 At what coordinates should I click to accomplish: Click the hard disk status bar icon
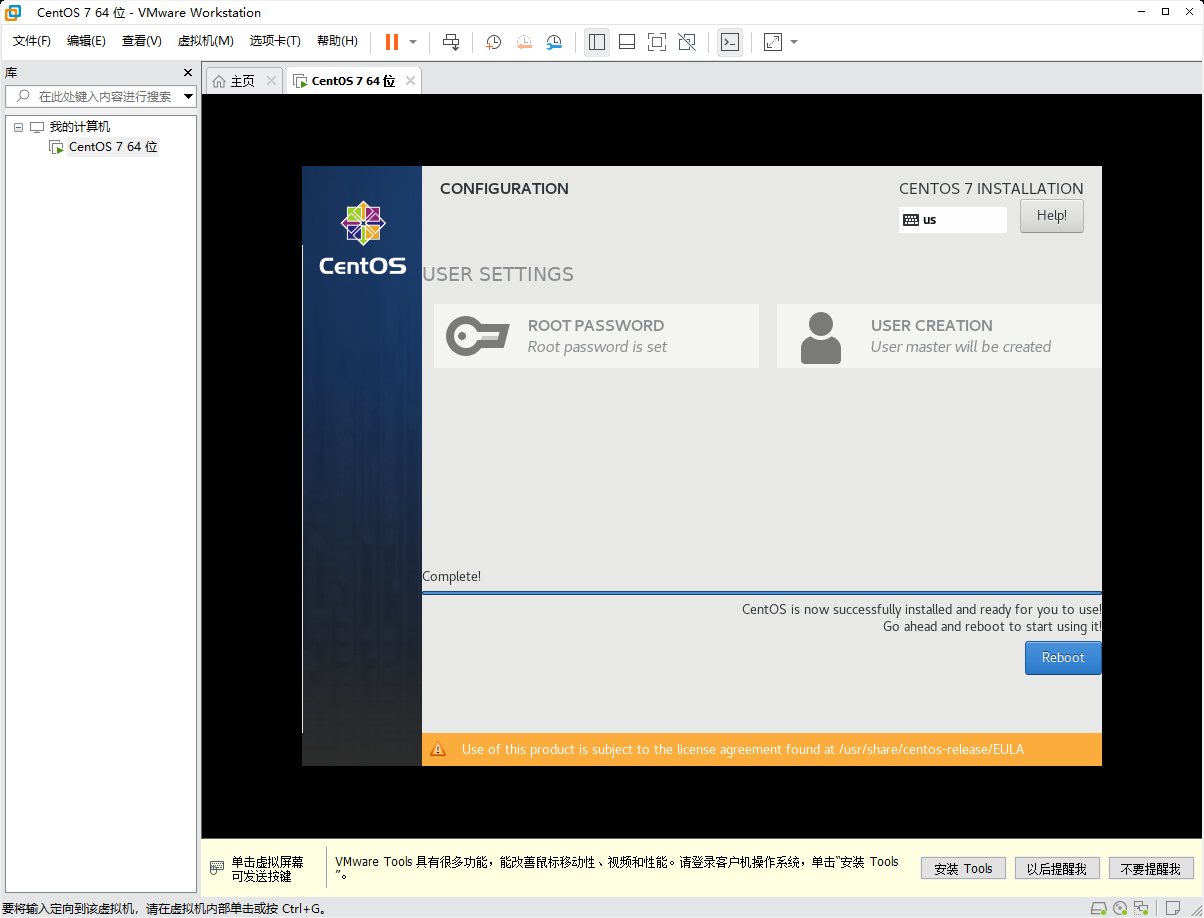[1098, 908]
